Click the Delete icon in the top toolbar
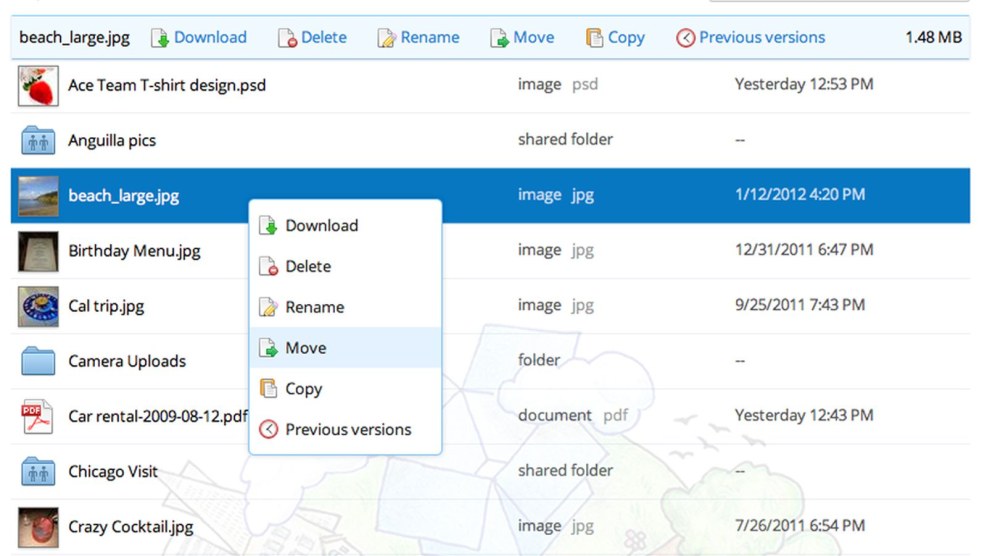This screenshot has width=987, height=556. [x=287, y=38]
